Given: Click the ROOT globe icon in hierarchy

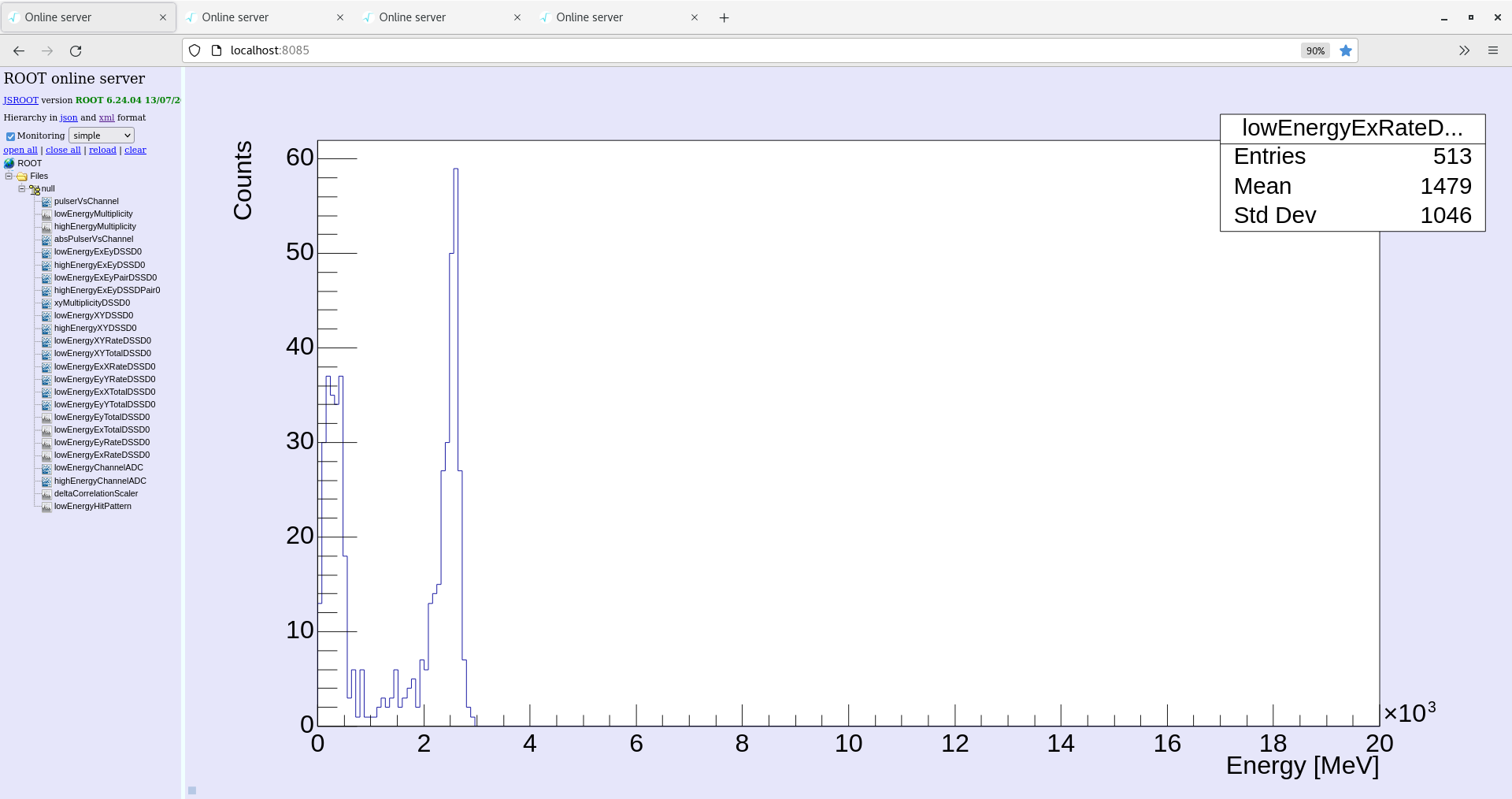Looking at the screenshot, I should [9, 164].
